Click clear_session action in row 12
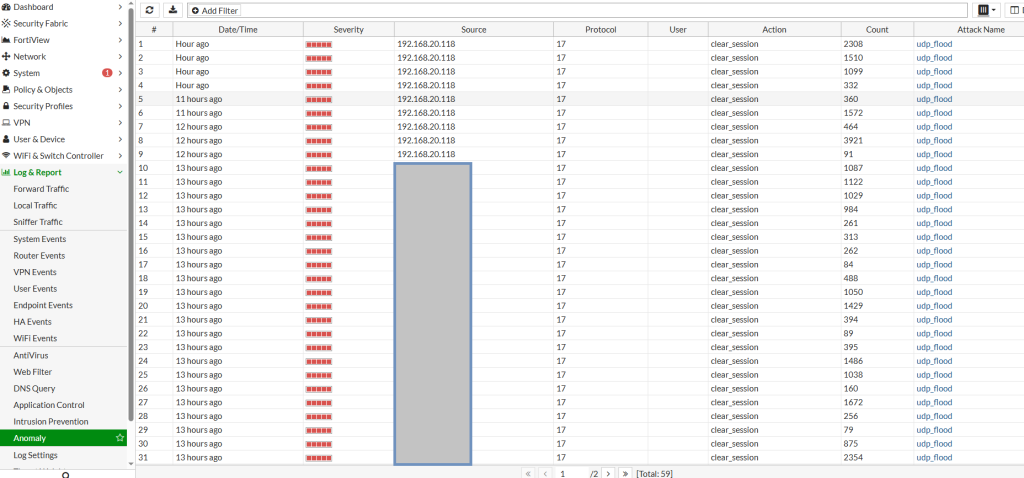1024x478 pixels. [735, 196]
